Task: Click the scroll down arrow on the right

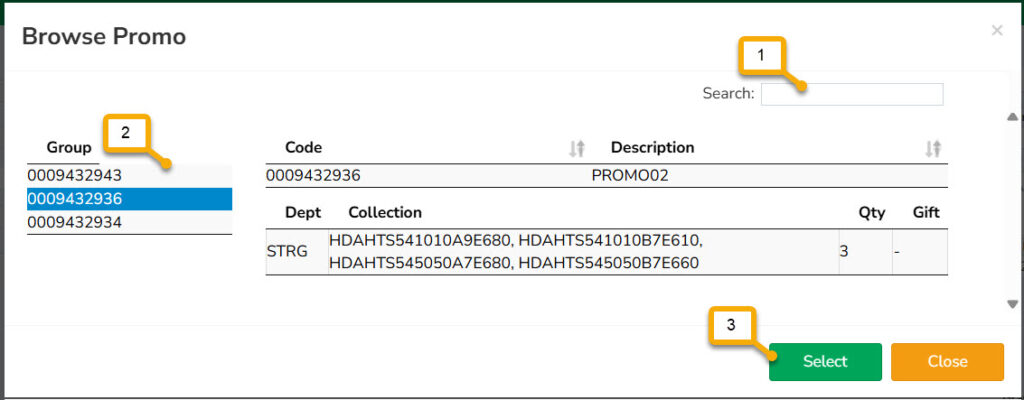Action: [x=1011, y=303]
